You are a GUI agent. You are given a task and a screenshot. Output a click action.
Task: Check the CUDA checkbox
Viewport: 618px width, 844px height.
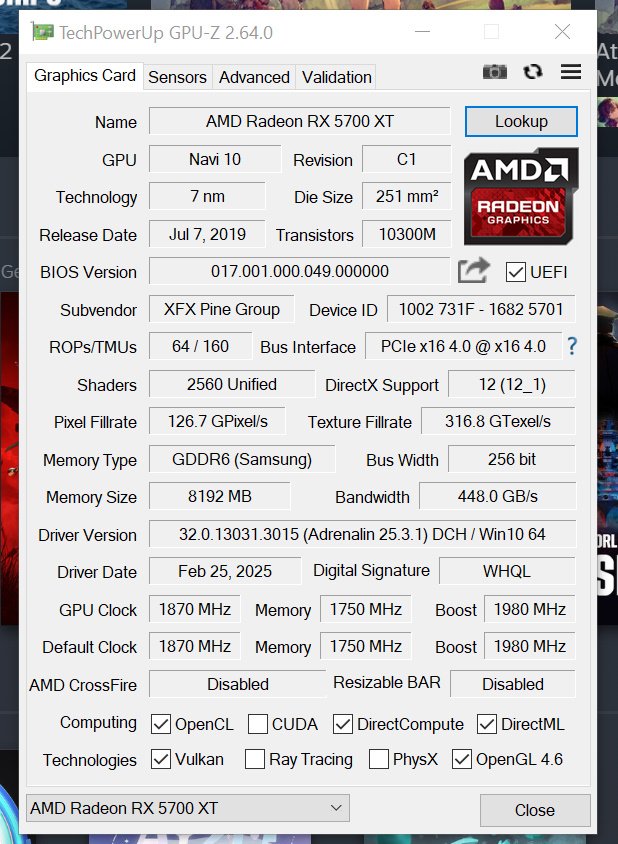pyautogui.click(x=258, y=724)
